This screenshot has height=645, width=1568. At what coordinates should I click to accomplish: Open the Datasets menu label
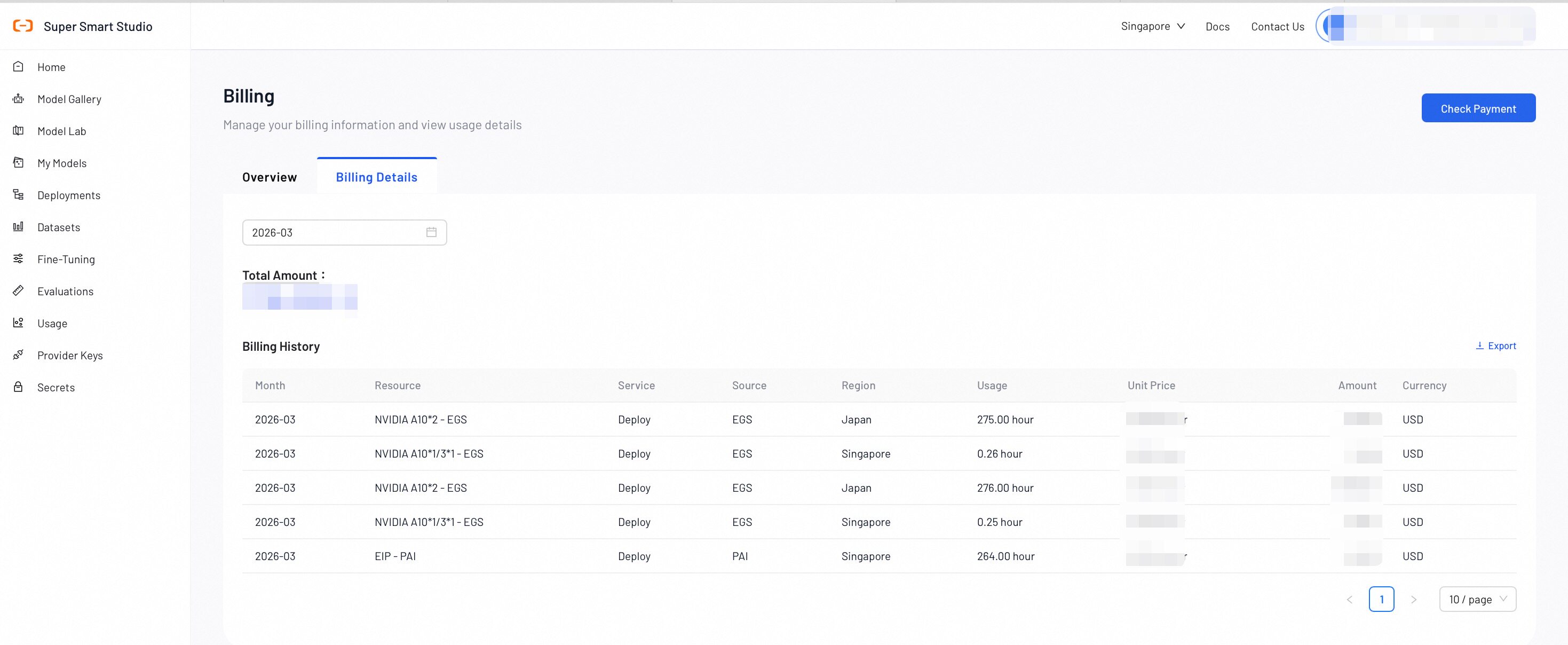pos(58,227)
